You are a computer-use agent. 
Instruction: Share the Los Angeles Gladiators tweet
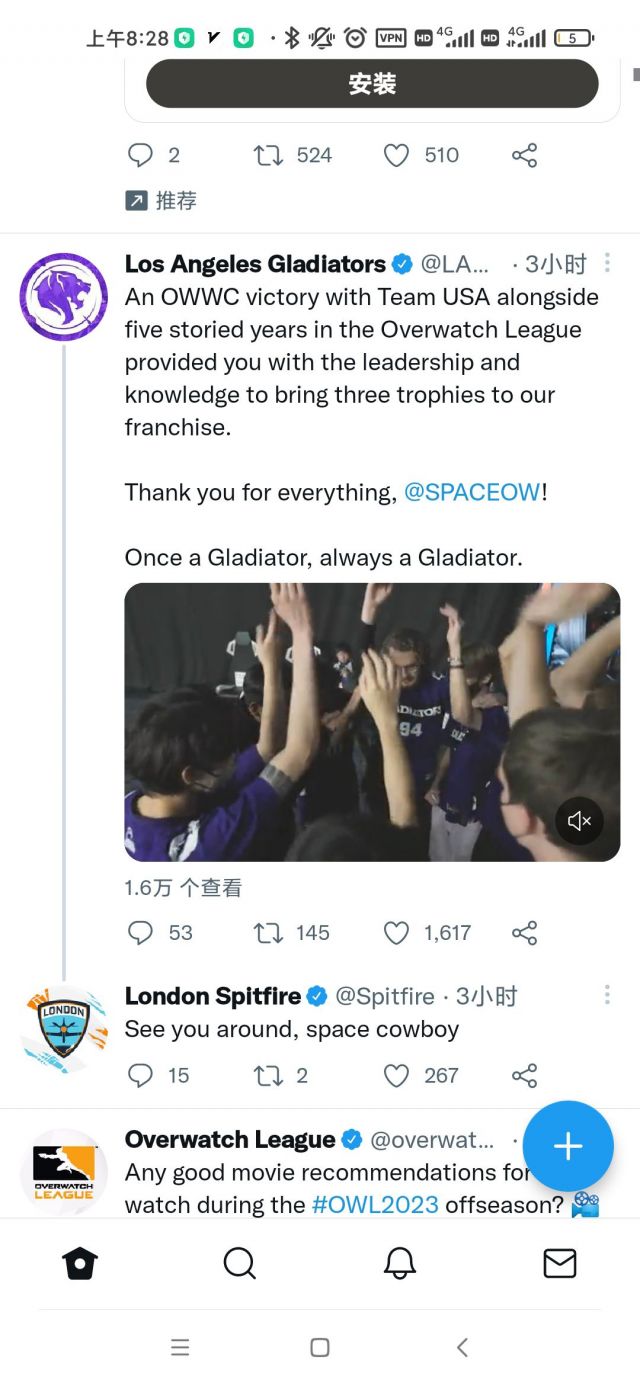pos(524,933)
